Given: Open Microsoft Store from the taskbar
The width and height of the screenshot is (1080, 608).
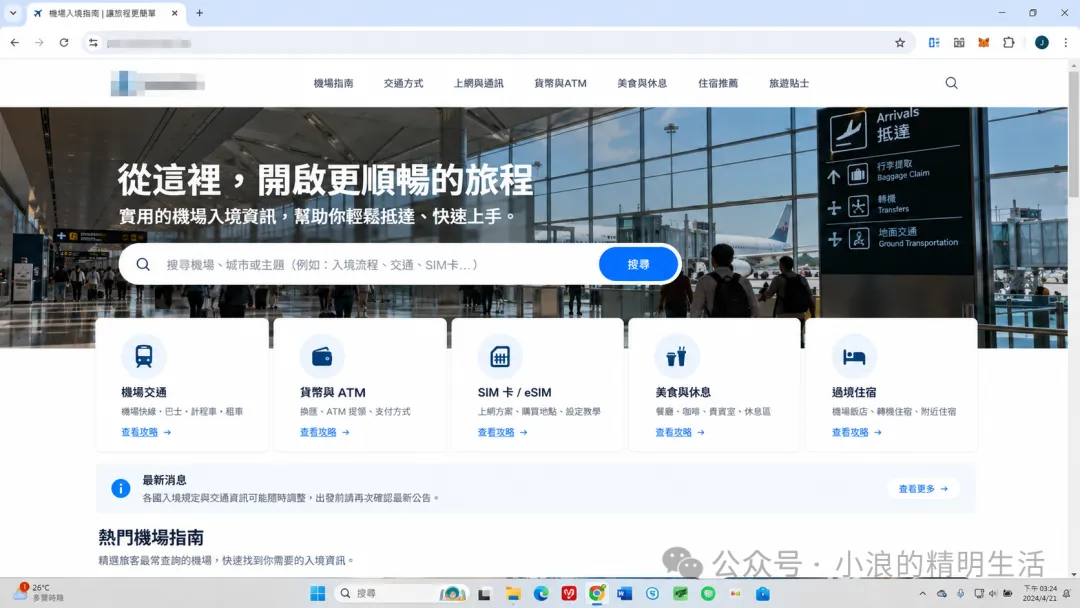Looking at the screenshot, I should click(x=762, y=594).
